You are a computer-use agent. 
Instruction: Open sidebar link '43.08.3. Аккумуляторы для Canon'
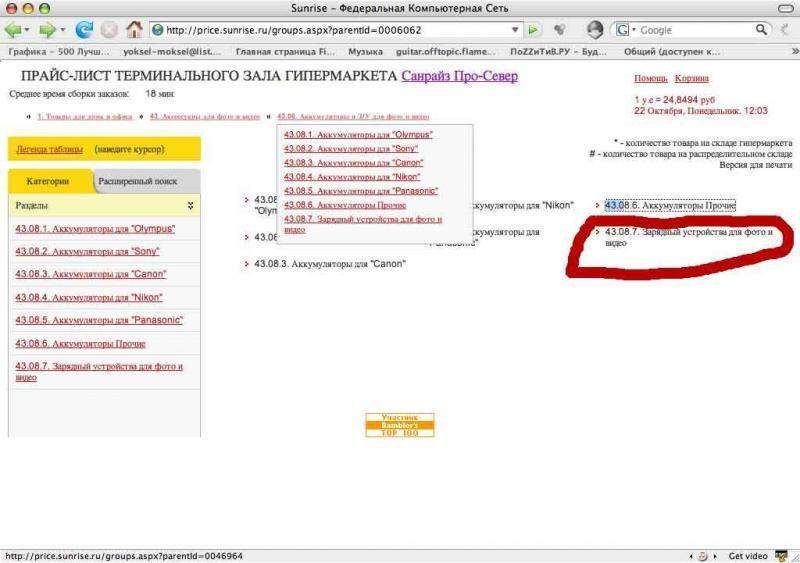91,274
